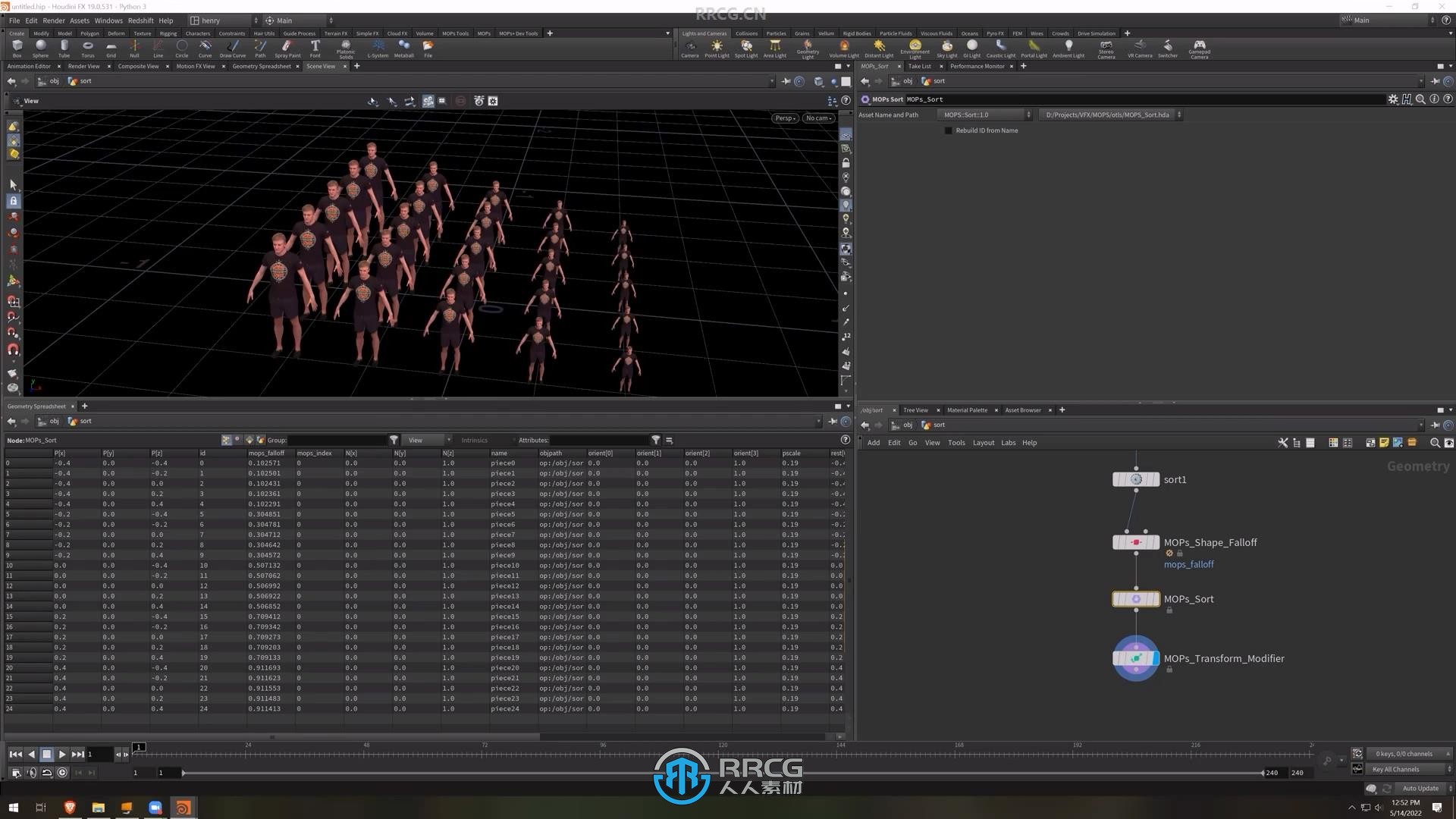Click the network editor wrench tools icon

point(1282,443)
